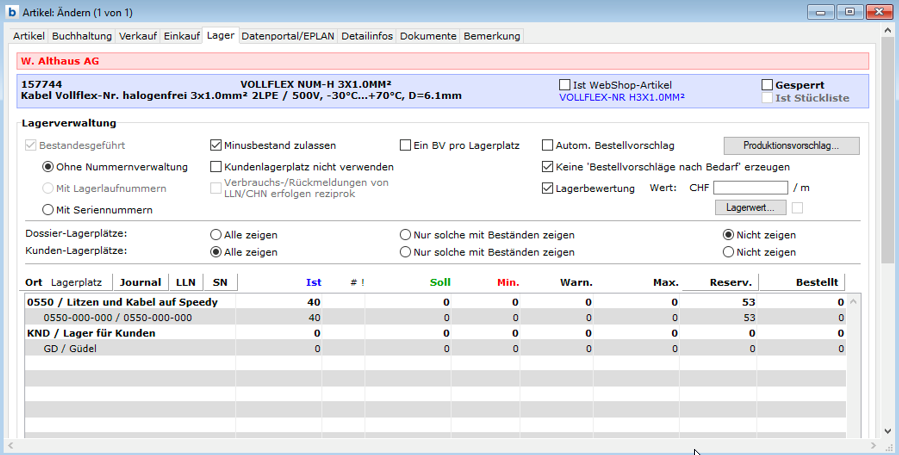Open the Dokumente tab
The width and height of the screenshot is (899, 455).
pyautogui.click(x=429, y=36)
